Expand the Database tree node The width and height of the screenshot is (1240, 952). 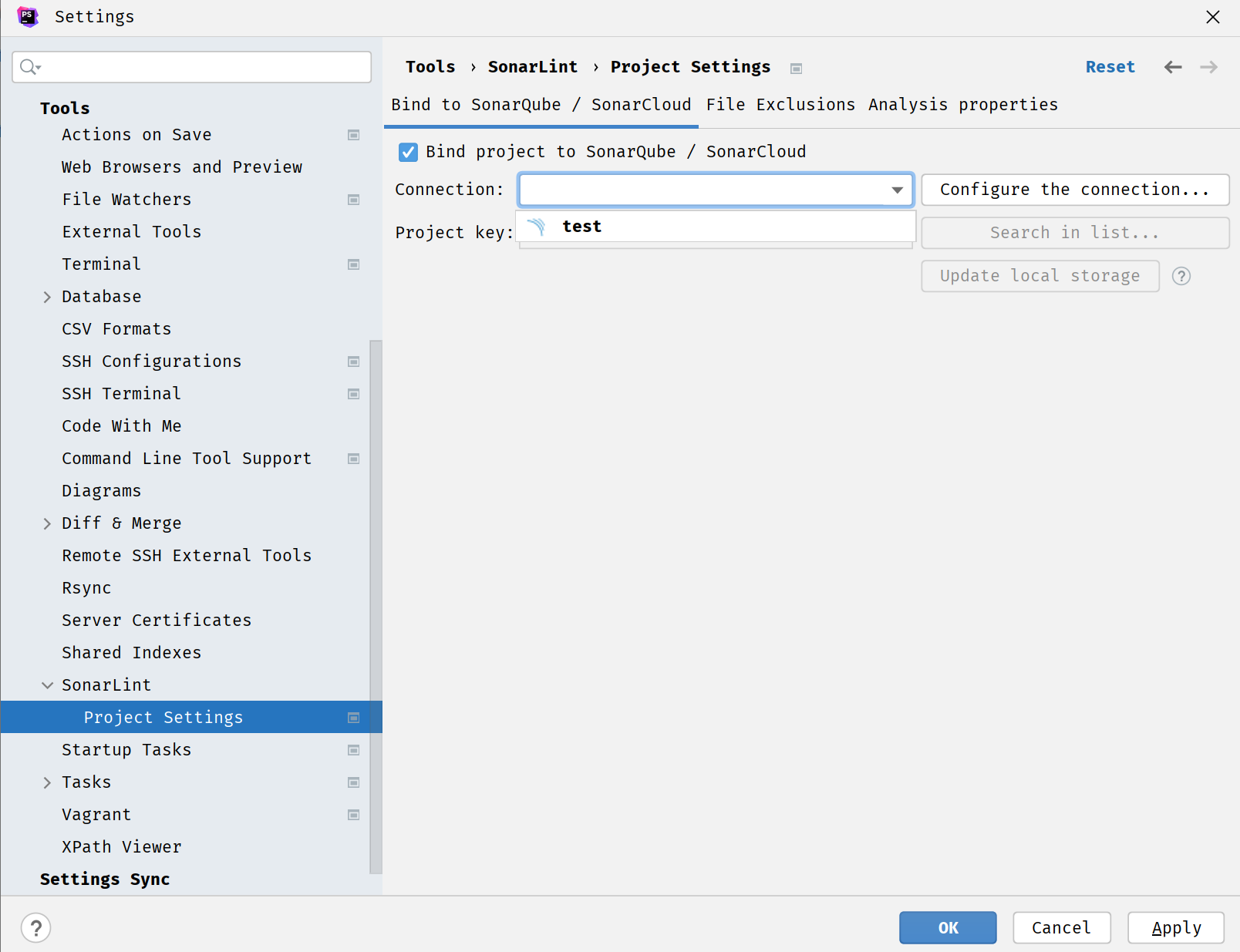(47, 297)
